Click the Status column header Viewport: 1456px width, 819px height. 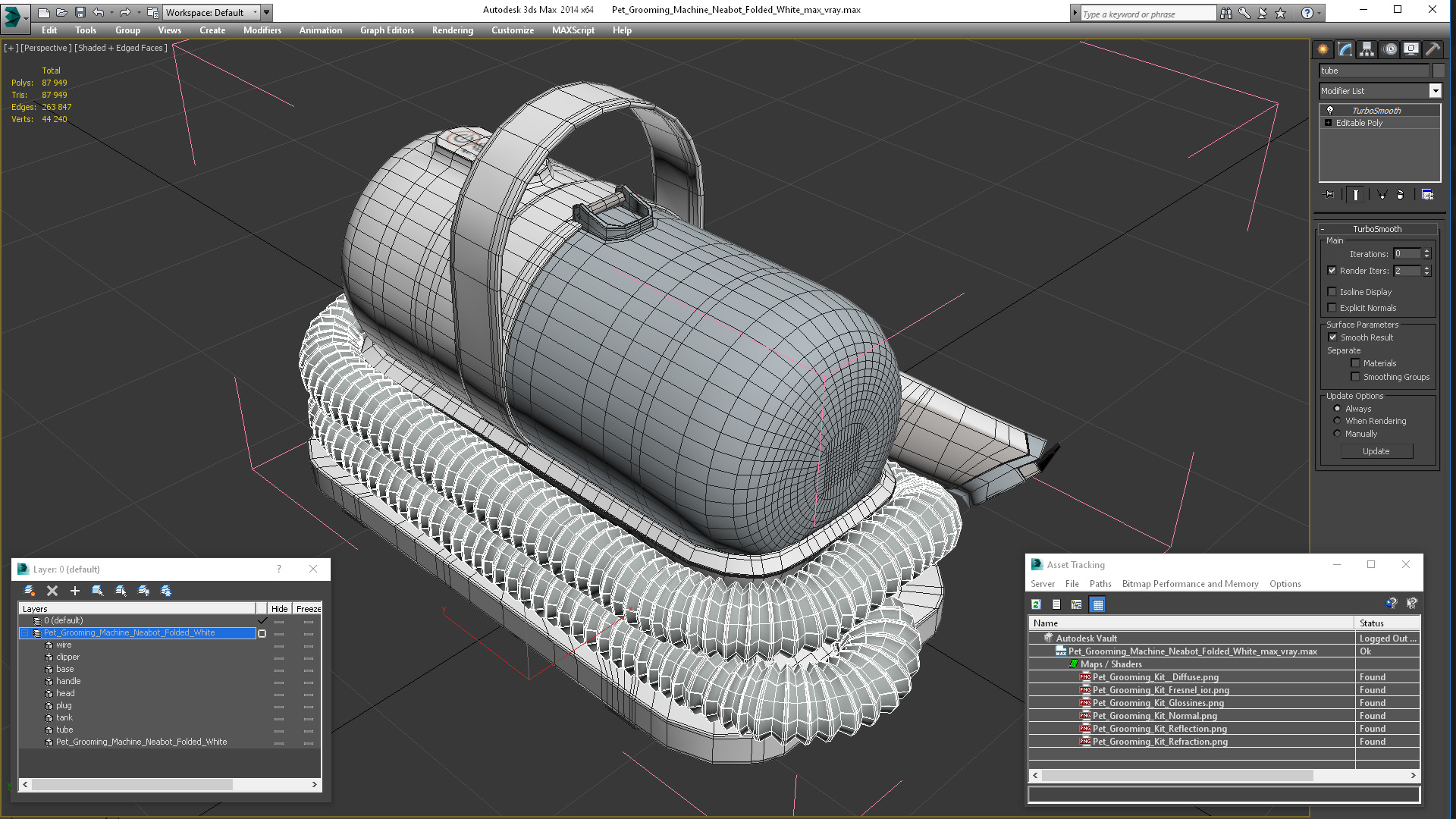(1386, 623)
